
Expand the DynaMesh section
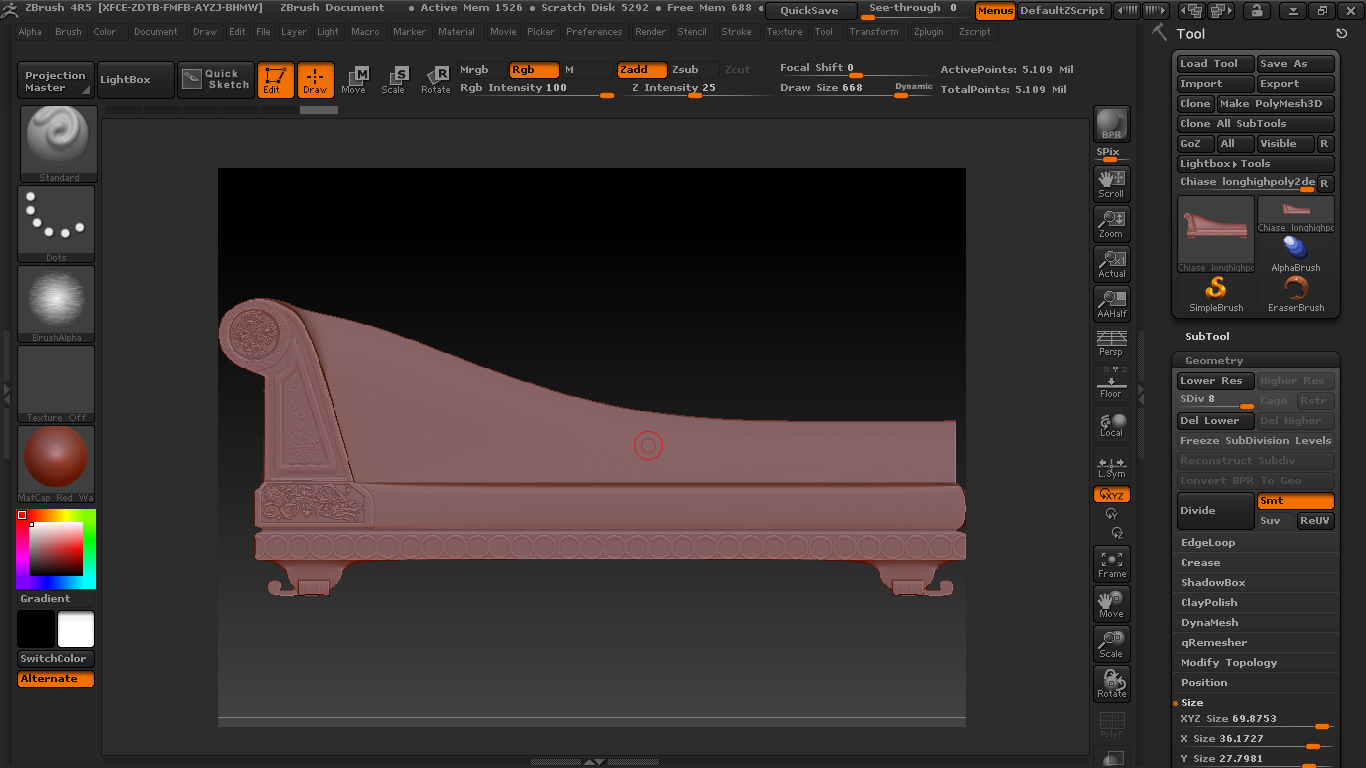1210,623
